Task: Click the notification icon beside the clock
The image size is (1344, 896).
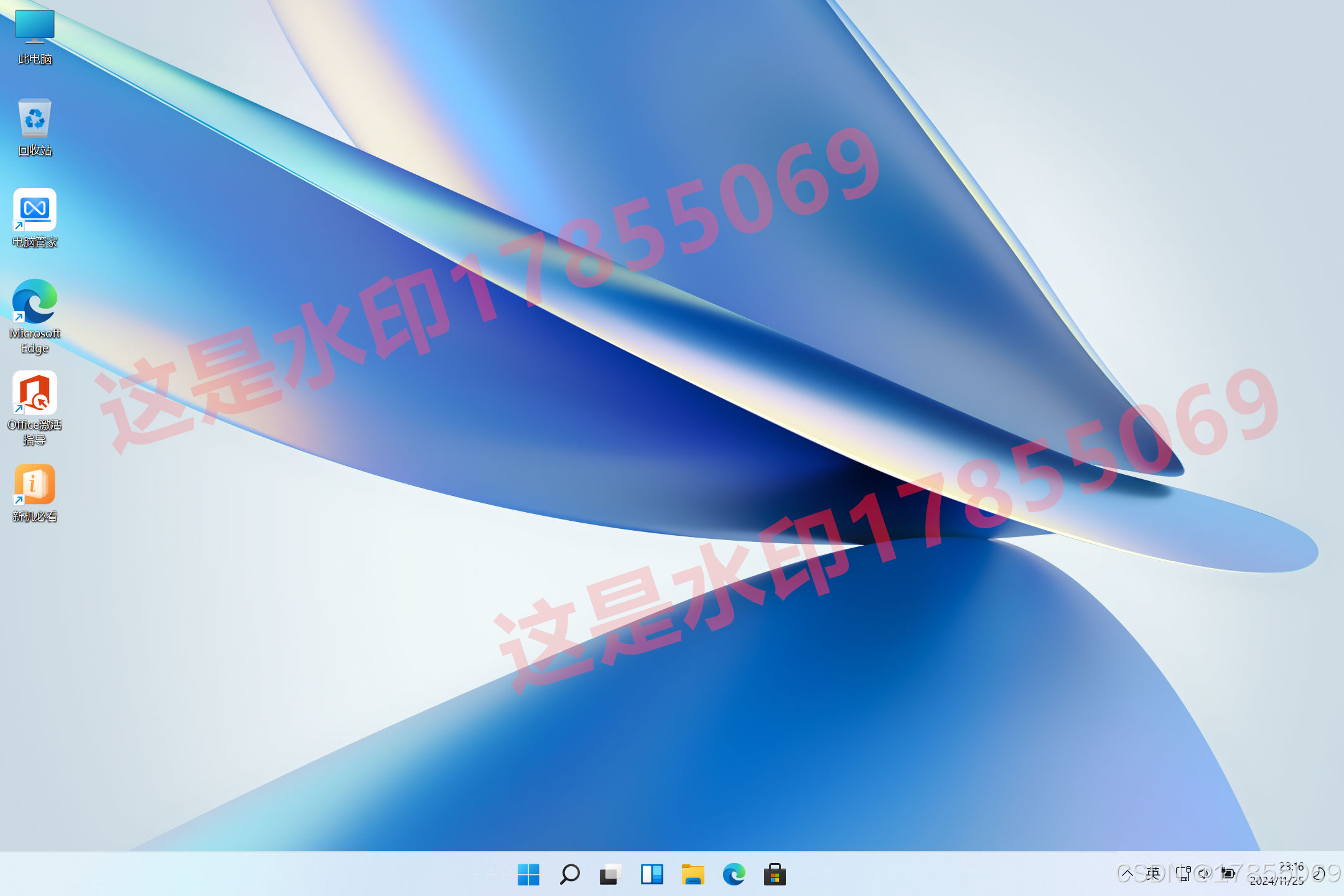Action: click(x=1318, y=874)
